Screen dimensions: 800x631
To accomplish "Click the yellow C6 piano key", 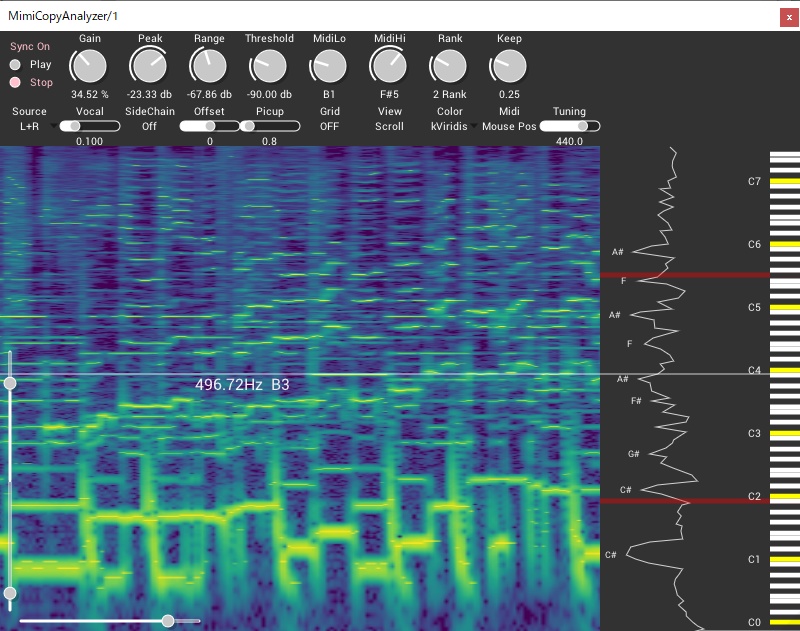I will (785, 244).
